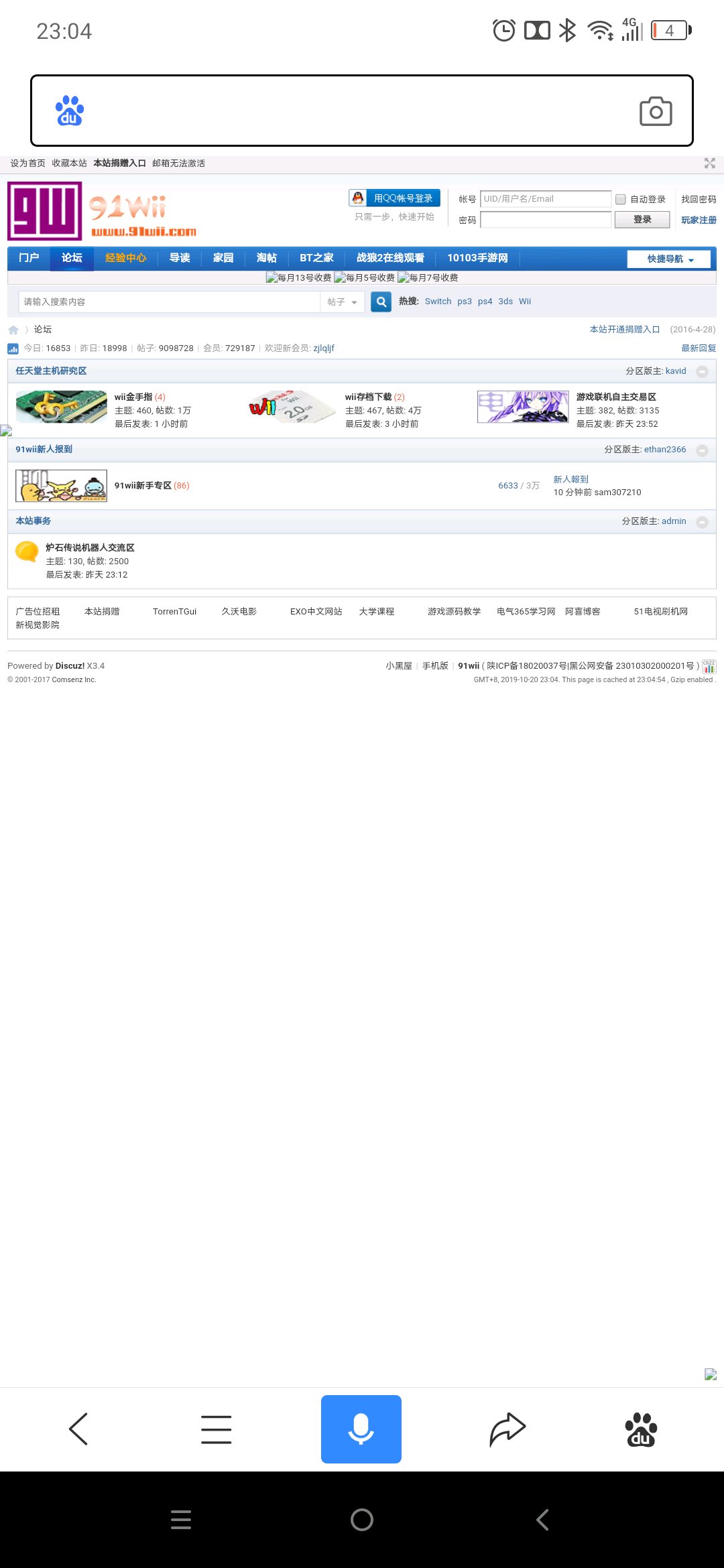This screenshot has height=1568, width=724.
Task: Click the blue magnifier search button
Action: 381,302
